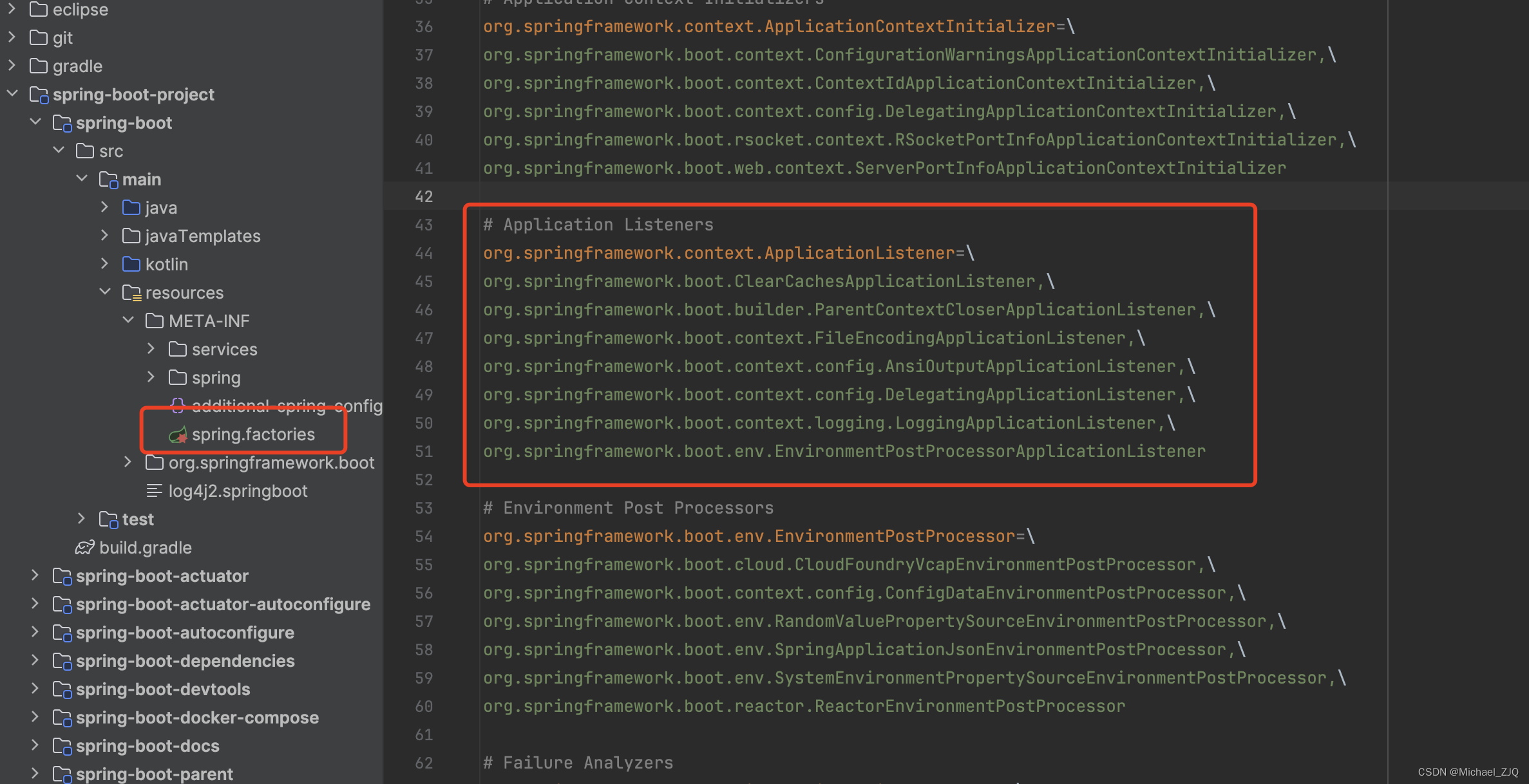
Task: Click the resources root folder icon
Action: pyautogui.click(x=132, y=293)
